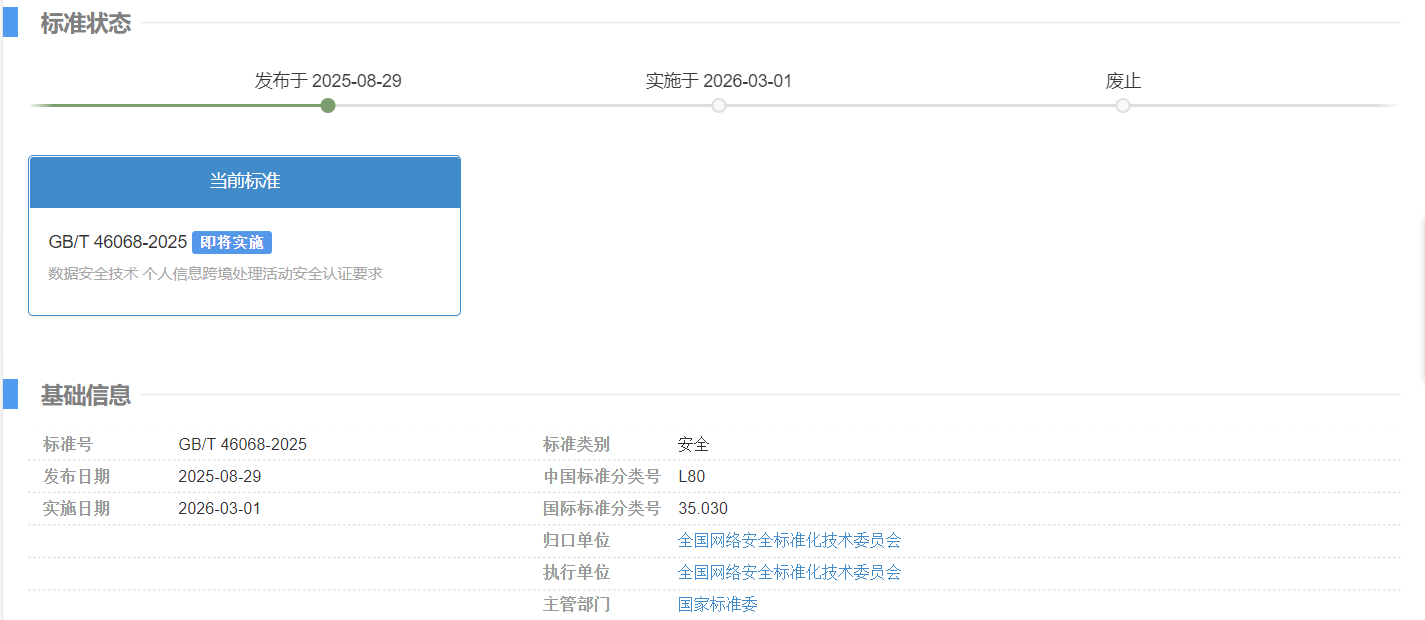Viewport: 1425px width, 620px height.
Task: Click the 基础信息 section heading
Action: [86, 395]
